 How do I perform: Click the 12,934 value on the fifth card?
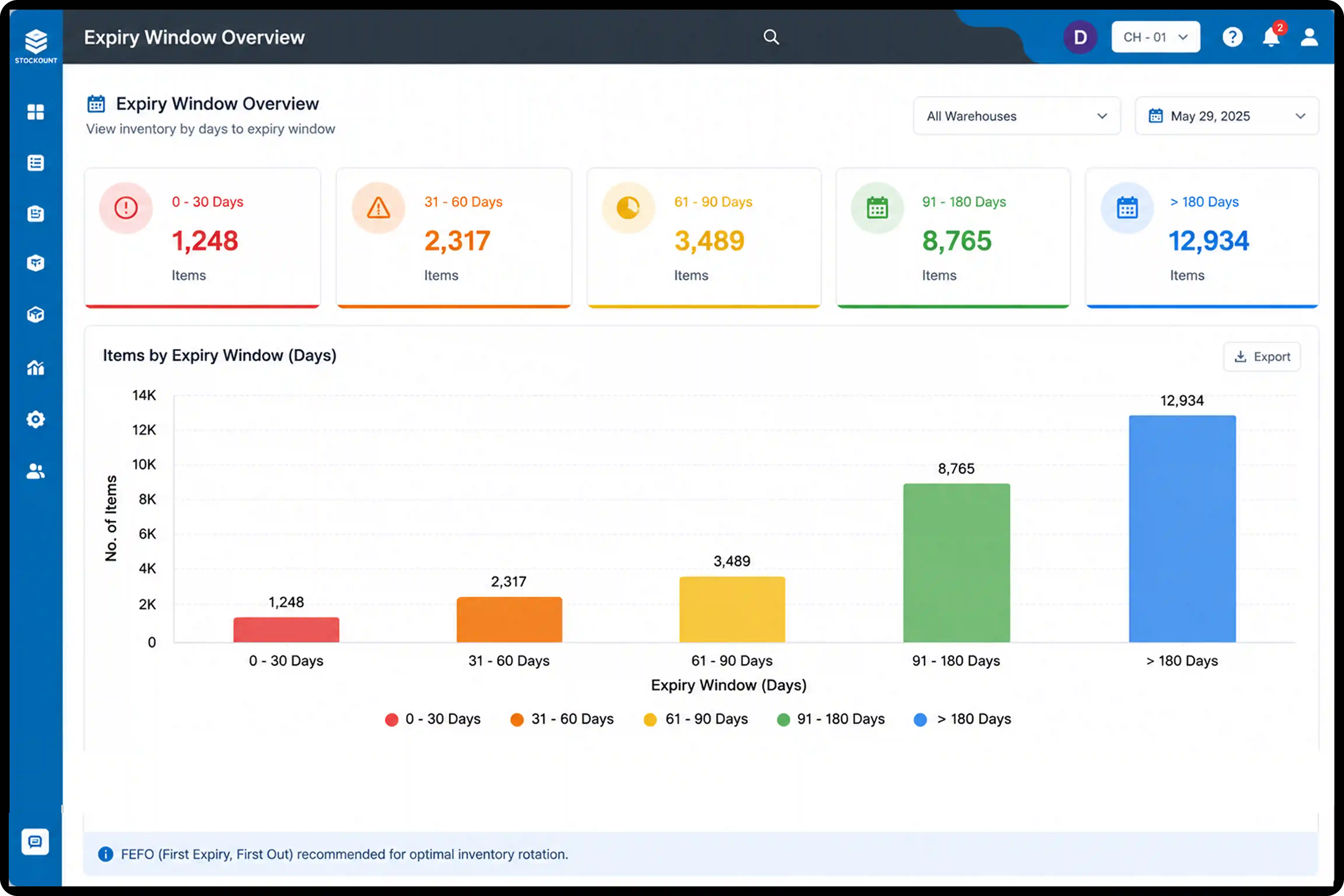pos(1209,241)
